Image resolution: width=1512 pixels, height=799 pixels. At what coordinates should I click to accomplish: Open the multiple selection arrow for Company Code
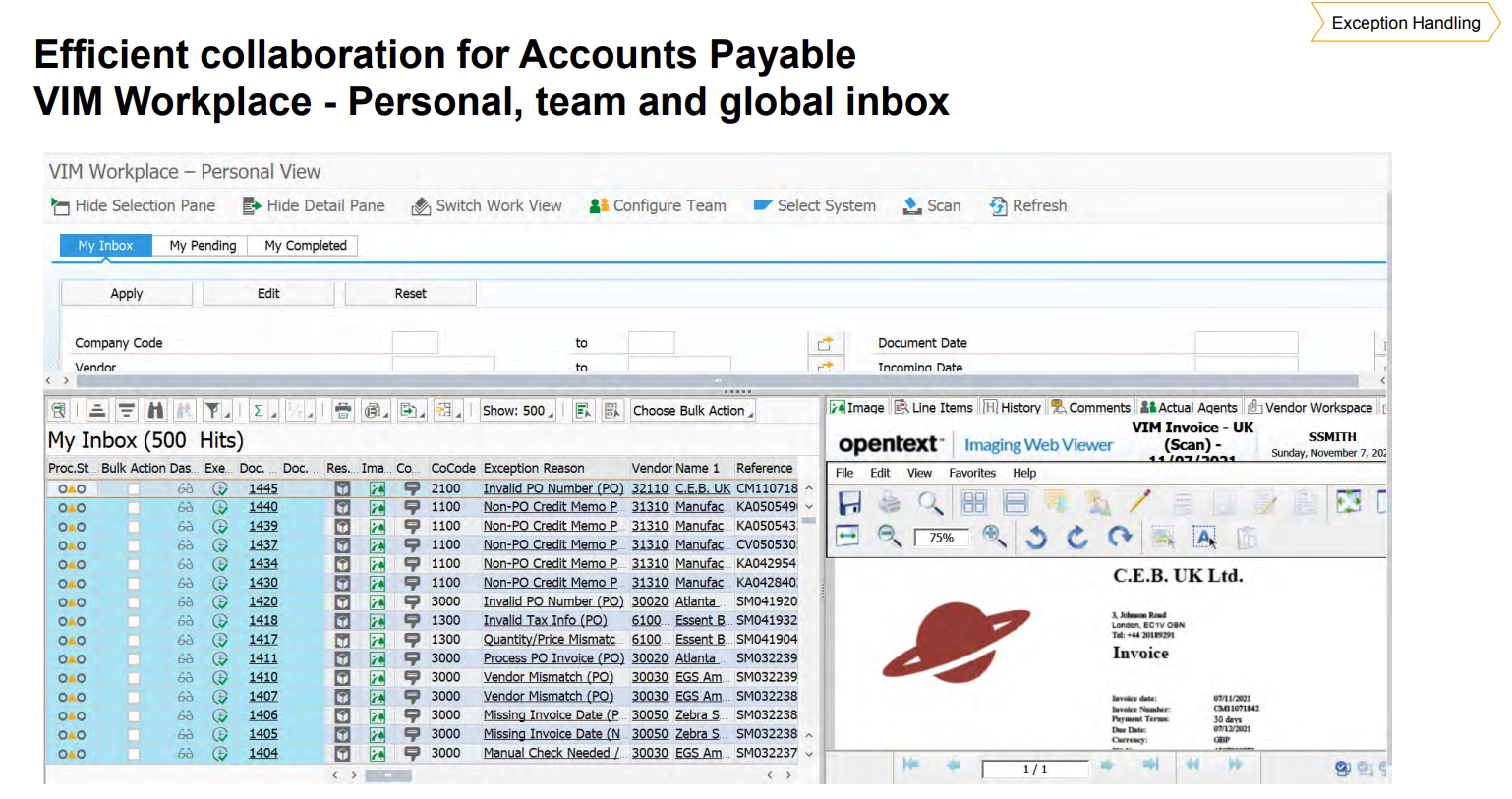pyautogui.click(x=825, y=343)
